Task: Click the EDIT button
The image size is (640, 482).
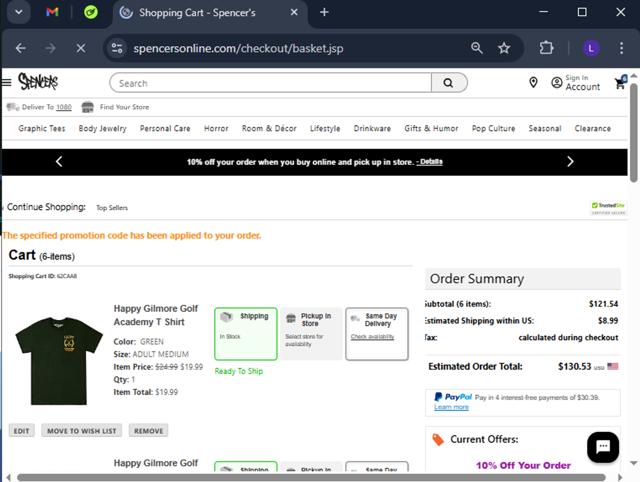Action: 22,431
